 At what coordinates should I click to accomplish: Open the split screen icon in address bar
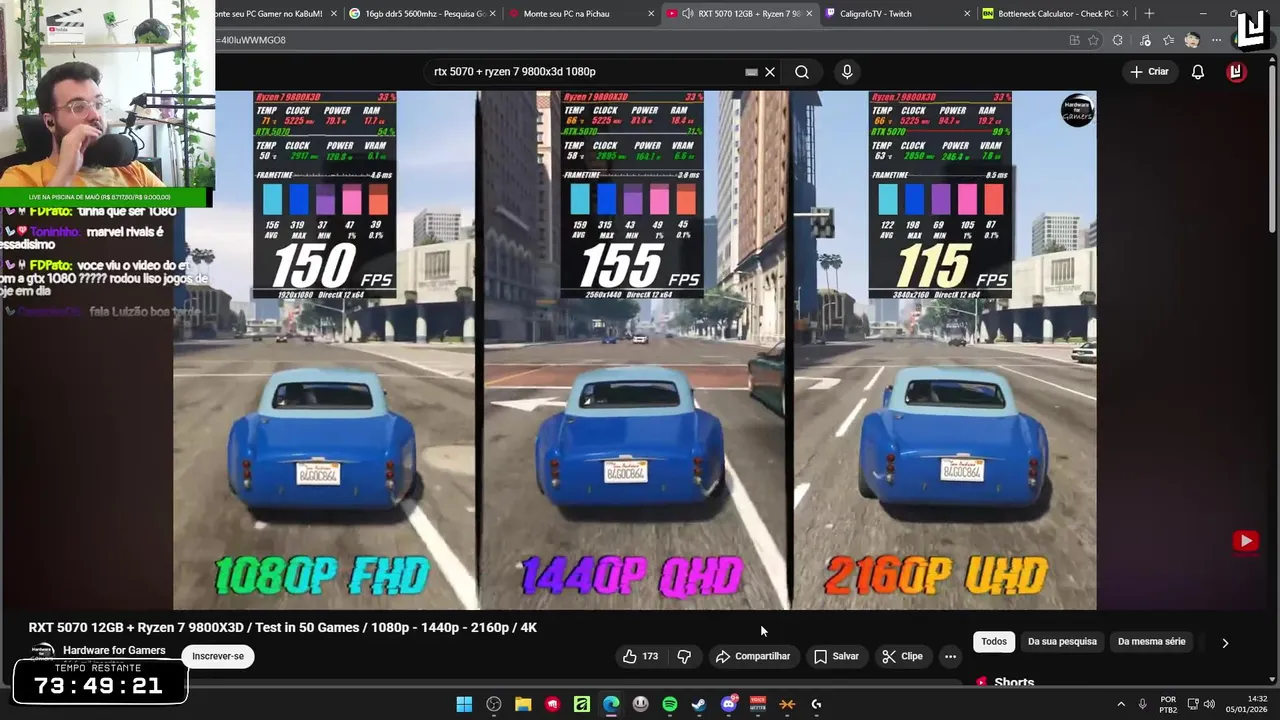point(1074,40)
